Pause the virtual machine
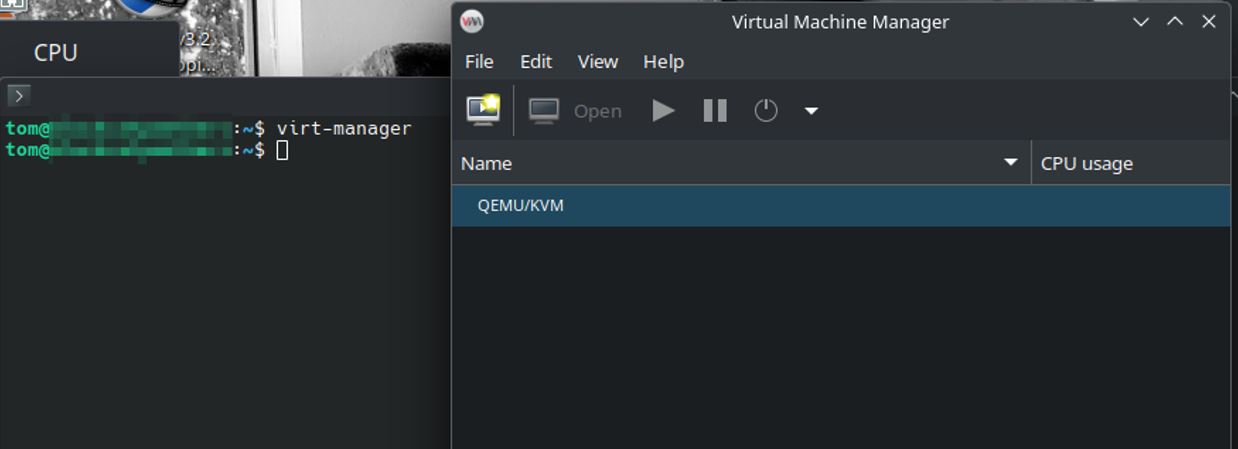This screenshot has width=1238, height=449. click(x=715, y=110)
